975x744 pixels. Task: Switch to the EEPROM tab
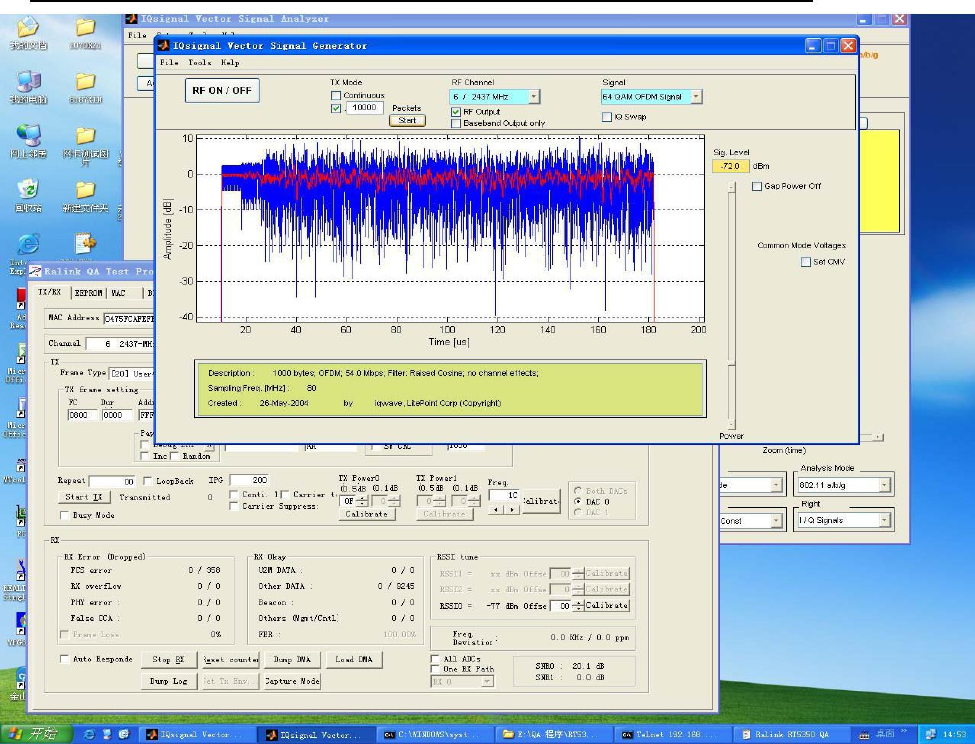[x=87, y=293]
